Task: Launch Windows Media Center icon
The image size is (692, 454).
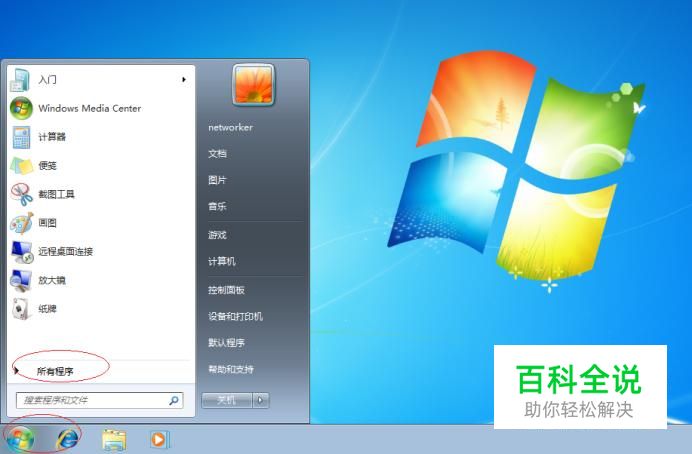Action: tap(21, 108)
